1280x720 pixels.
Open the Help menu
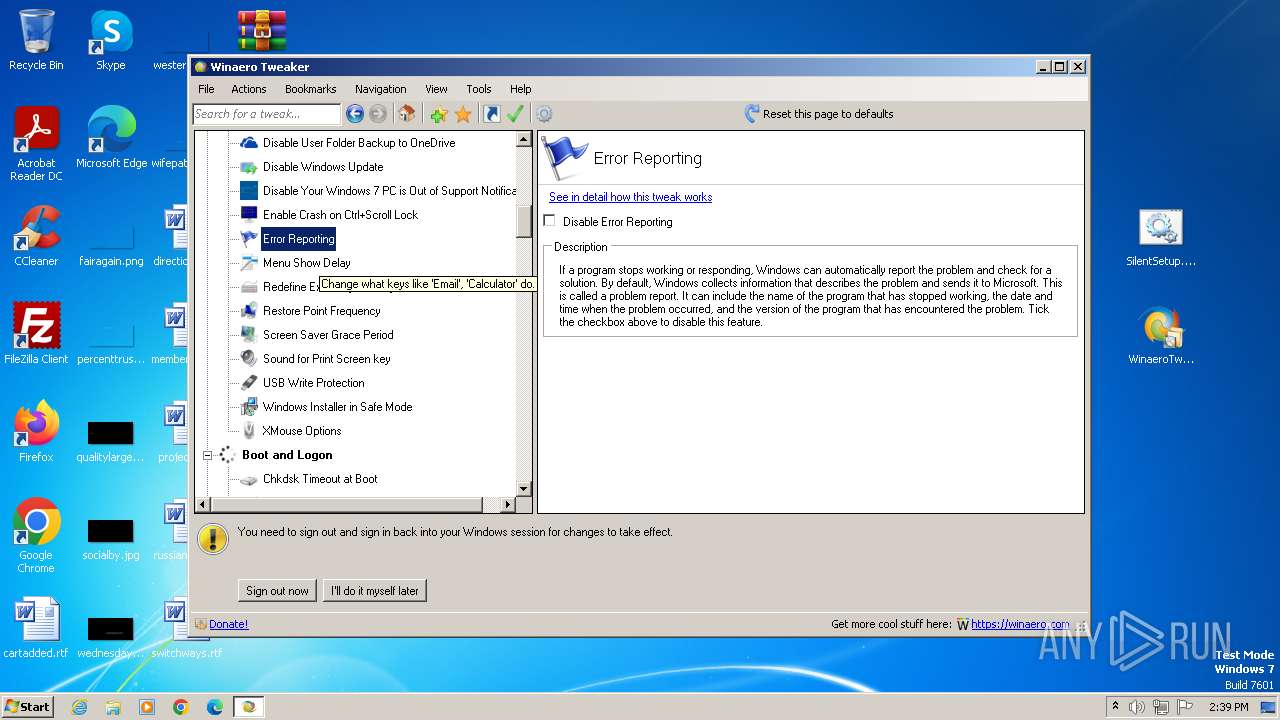(x=520, y=89)
